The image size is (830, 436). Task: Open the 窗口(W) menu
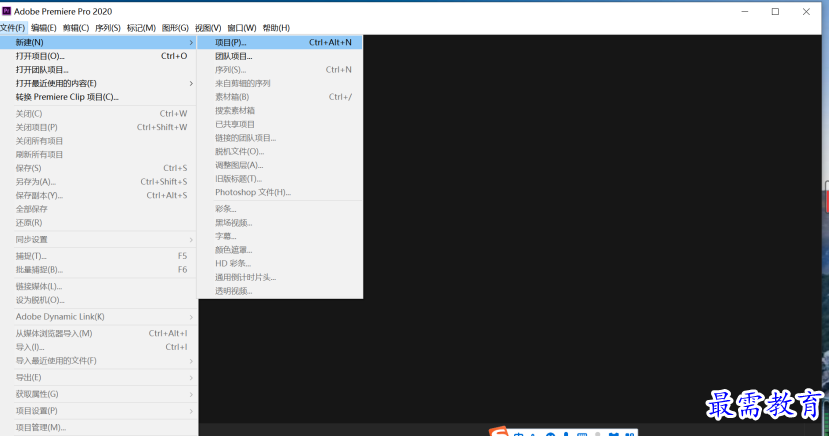click(x=241, y=28)
